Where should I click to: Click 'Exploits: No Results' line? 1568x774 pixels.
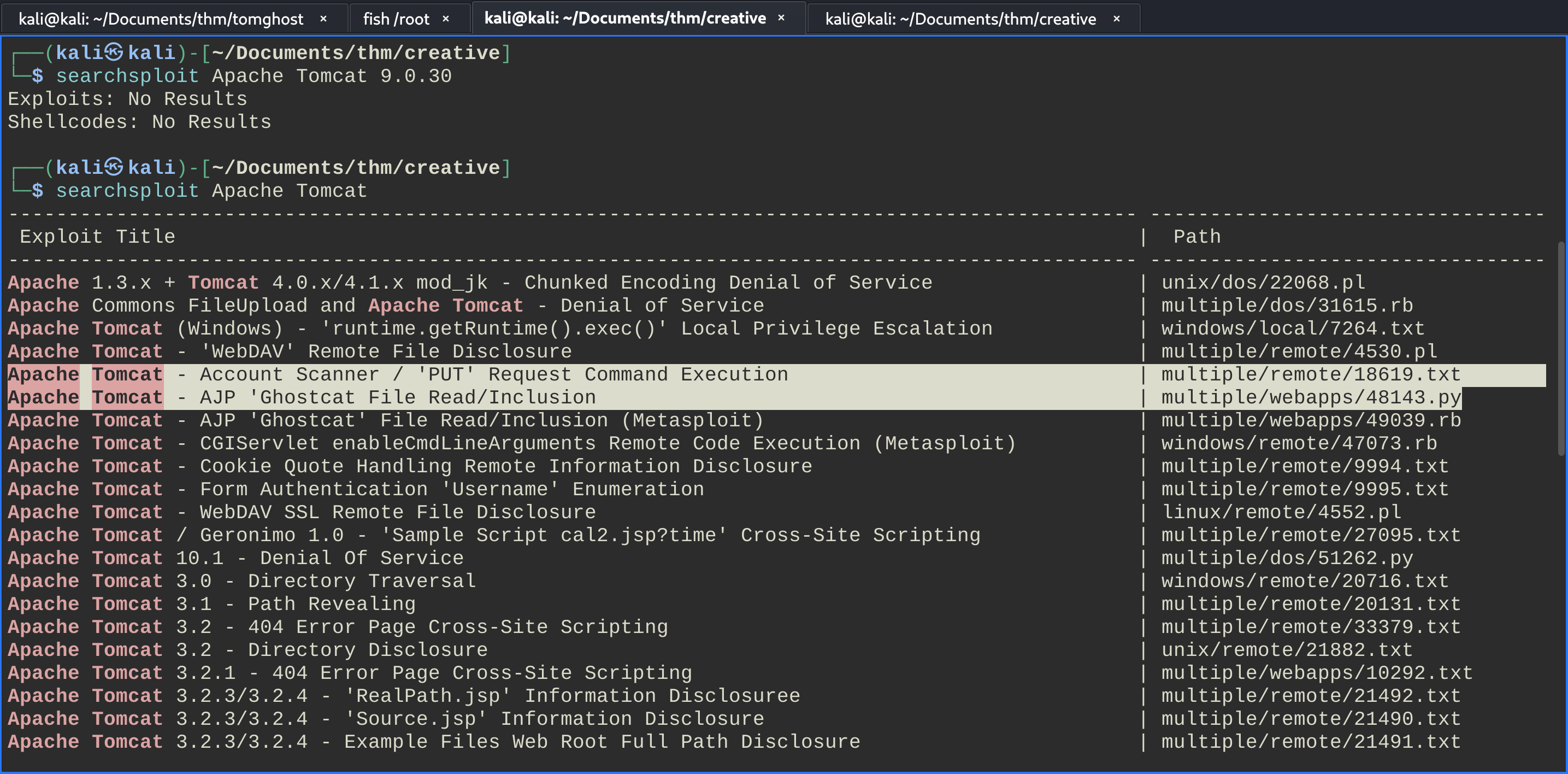(x=128, y=98)
